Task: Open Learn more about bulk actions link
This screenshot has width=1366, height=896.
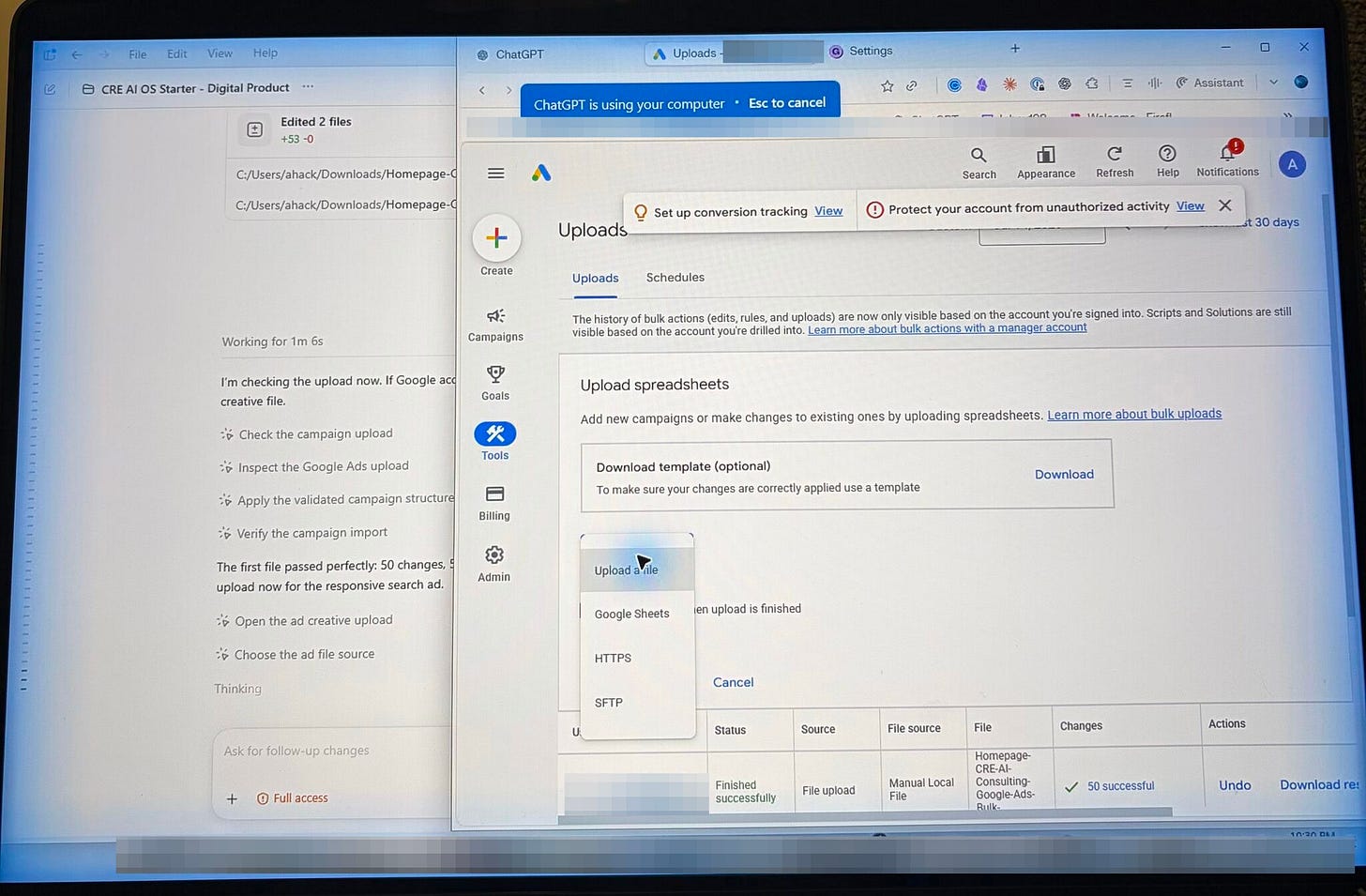Action: tap(948, 328)
